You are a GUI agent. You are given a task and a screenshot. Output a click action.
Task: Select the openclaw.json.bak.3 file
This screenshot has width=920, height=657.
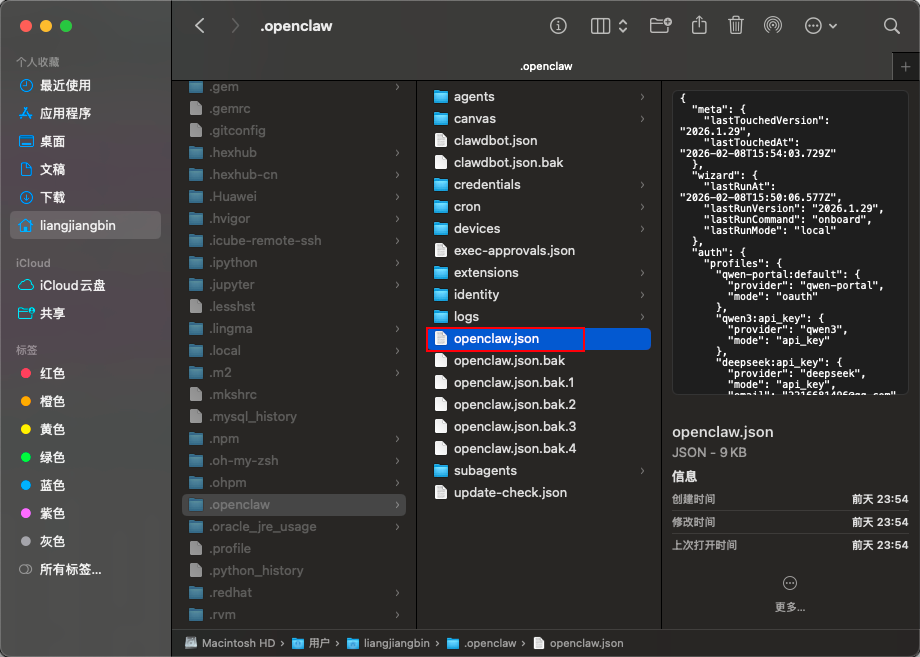(539, 427)
